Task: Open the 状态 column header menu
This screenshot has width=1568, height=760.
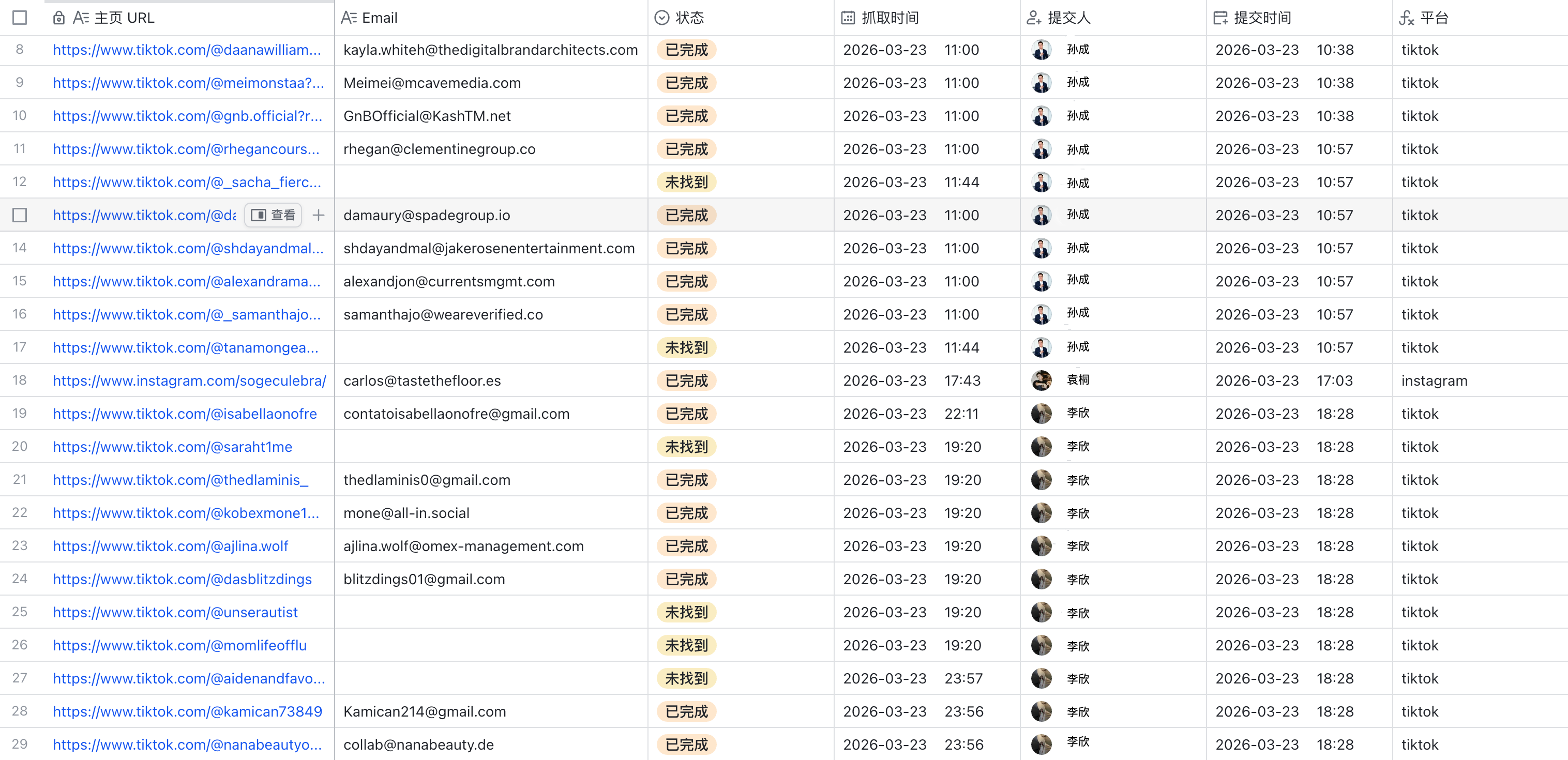Action: click(689, 18)
